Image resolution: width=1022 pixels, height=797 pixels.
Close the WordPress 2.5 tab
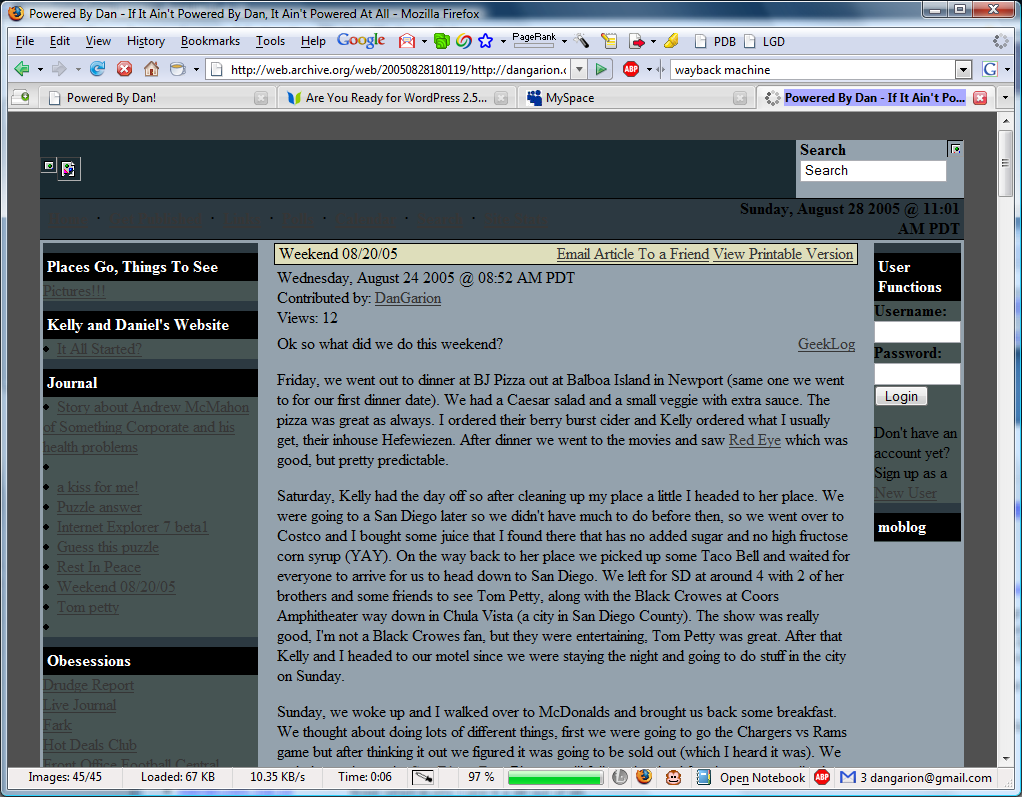point(500,98)
